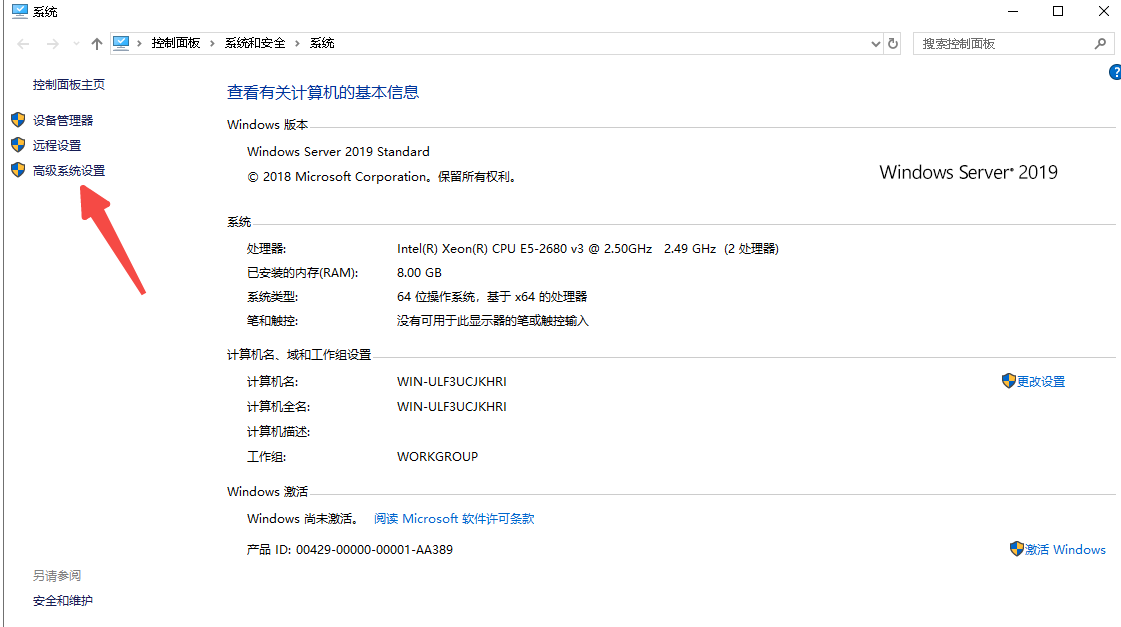Close the System window

(x=1103, y=11)
